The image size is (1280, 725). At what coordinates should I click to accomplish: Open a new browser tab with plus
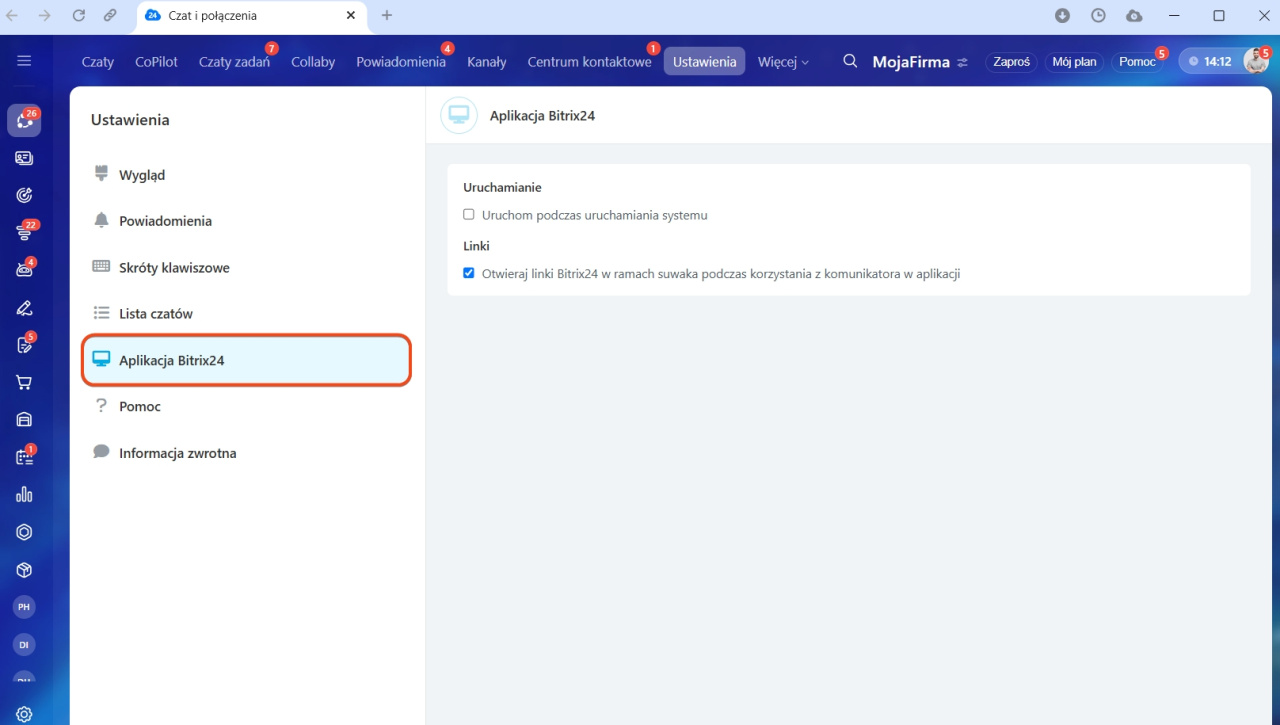387,15
